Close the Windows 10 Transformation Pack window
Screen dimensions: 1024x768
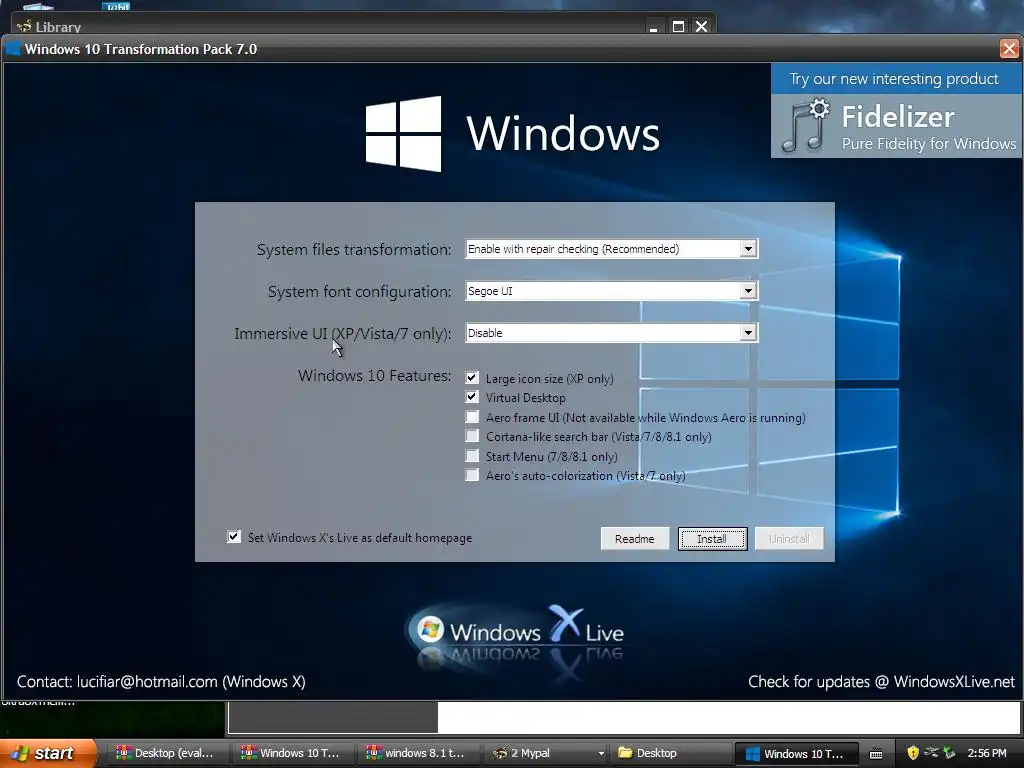[x=1009, y=49]
